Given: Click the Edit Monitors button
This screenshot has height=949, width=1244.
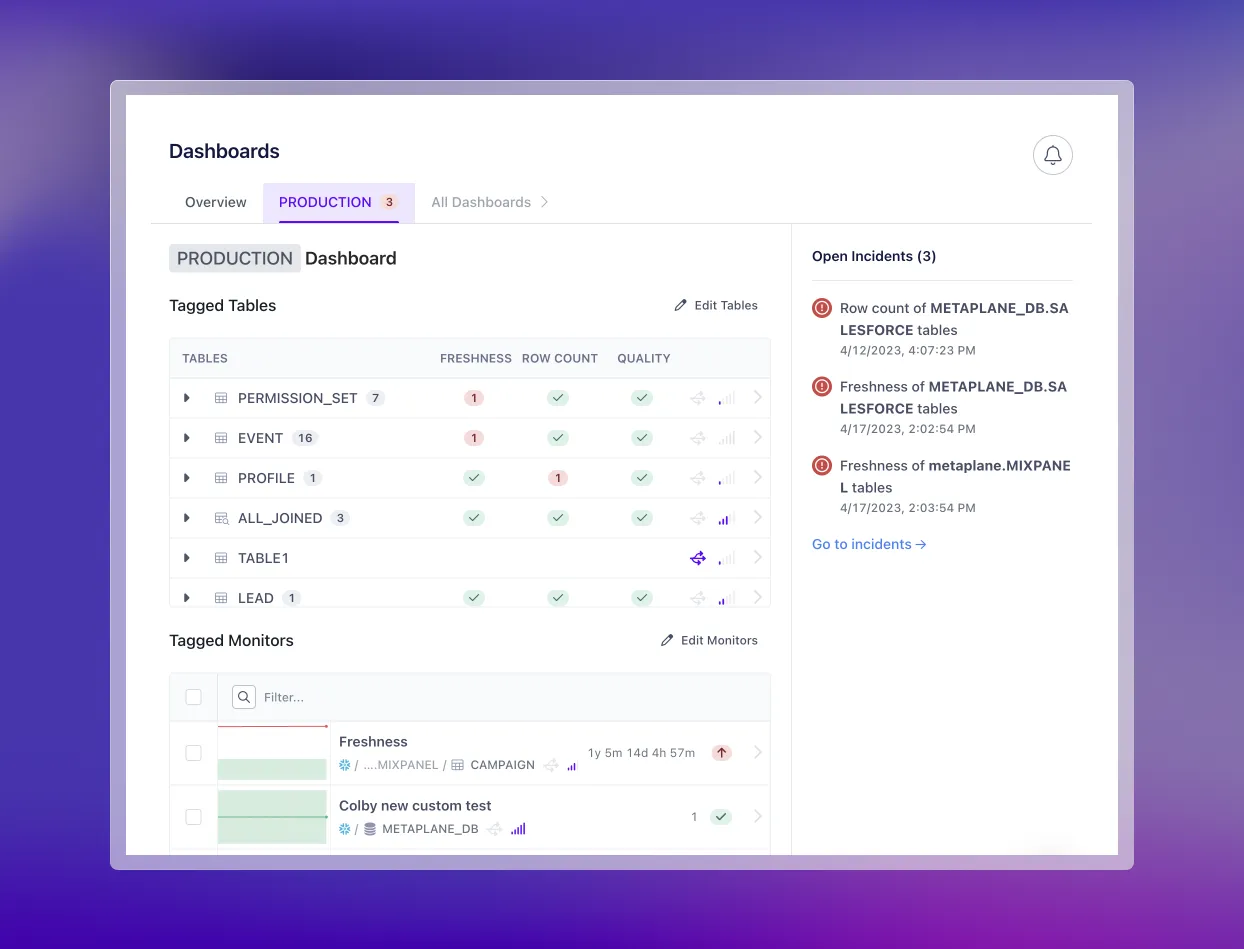Looking at the screenshot, I should [x=709, y=640].
